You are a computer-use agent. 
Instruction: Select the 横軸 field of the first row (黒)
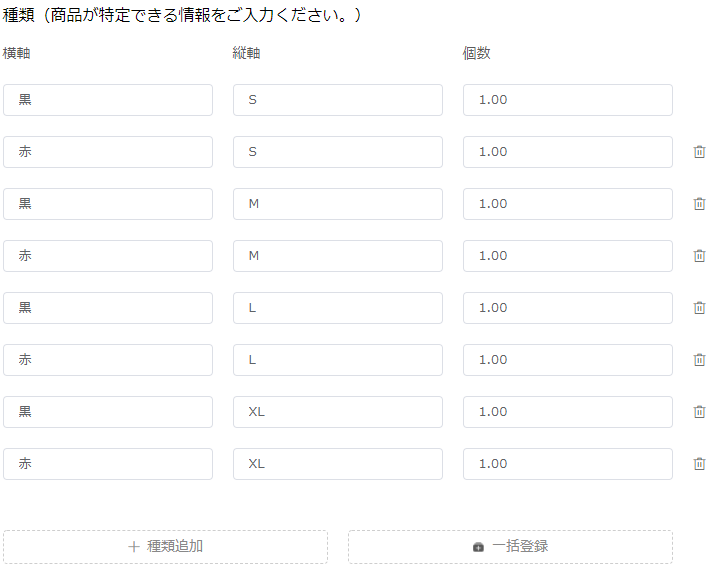[x=108, y=100]
